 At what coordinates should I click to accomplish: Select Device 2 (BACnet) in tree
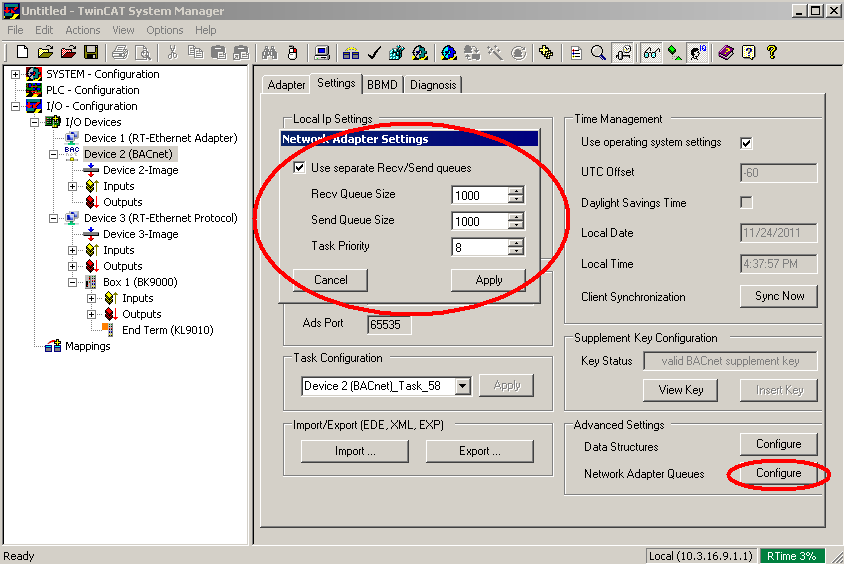(x=128, y=154)
